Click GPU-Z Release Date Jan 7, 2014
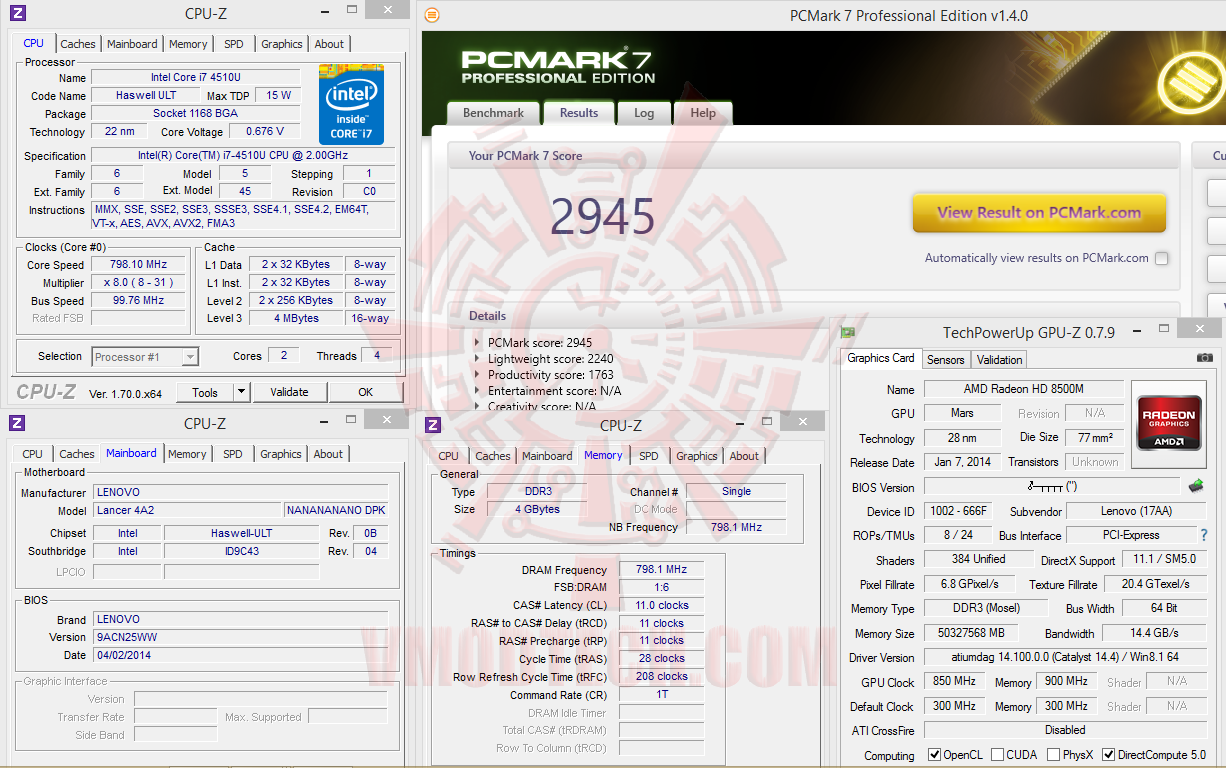 coord(962,462)
